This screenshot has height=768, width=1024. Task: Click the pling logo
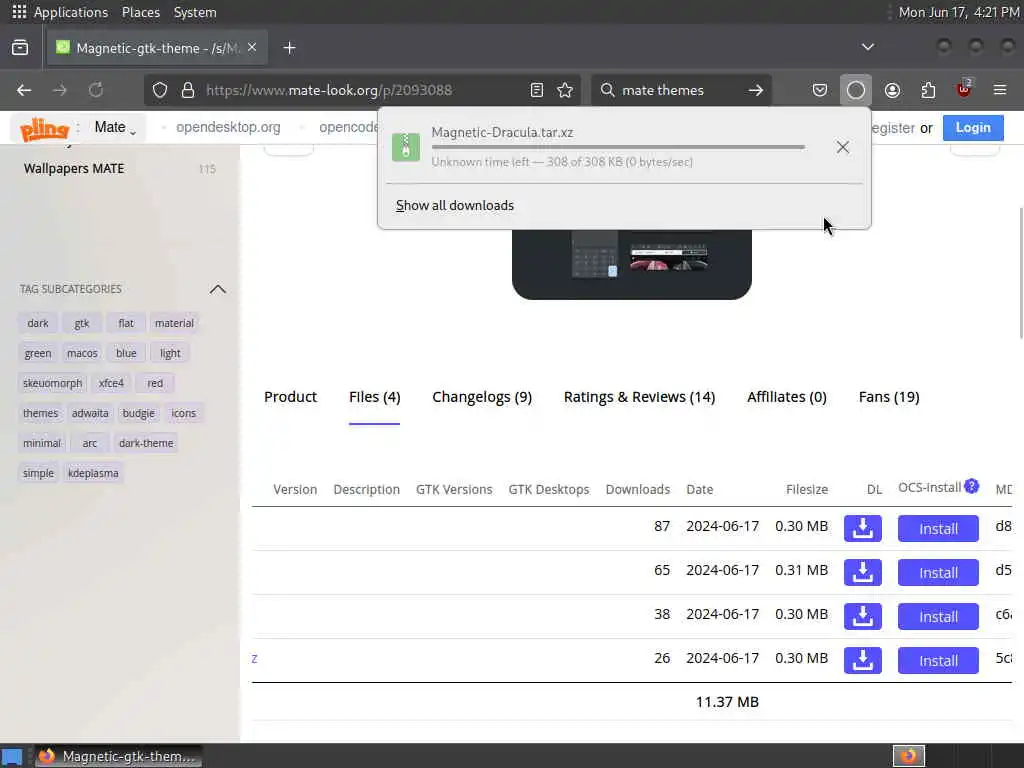coord(44,129)
